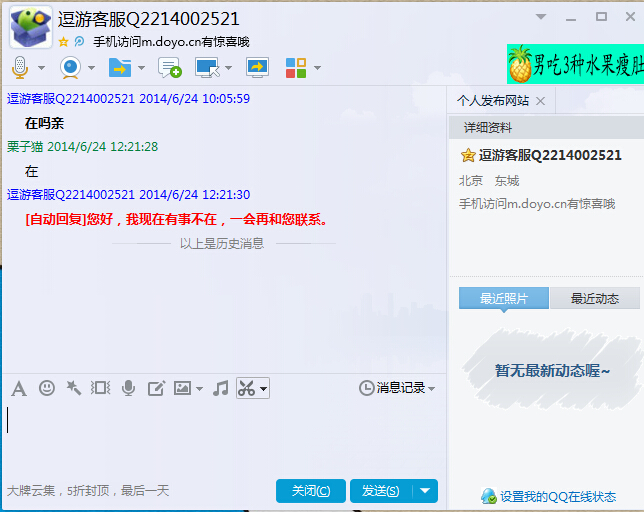
Task: Open 设置我的QQ在线状态 link
Action: click(x=558, y=497)
